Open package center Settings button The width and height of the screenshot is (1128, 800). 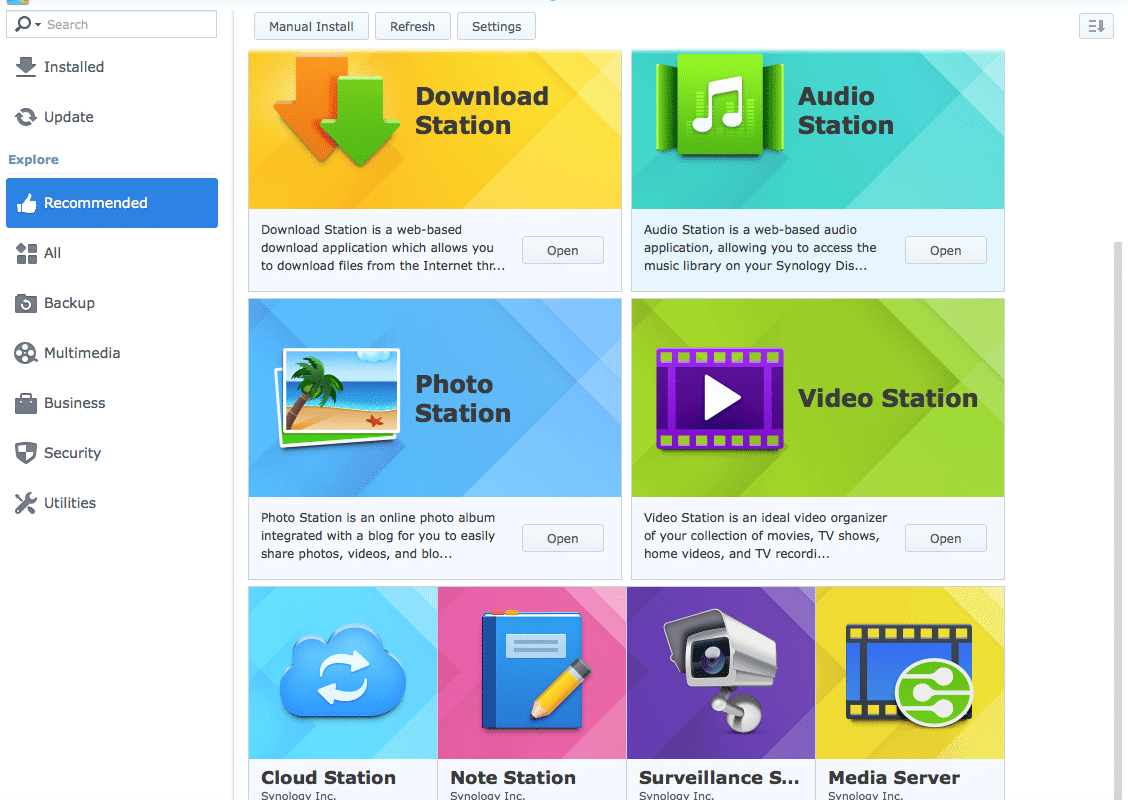click(496, 27)
